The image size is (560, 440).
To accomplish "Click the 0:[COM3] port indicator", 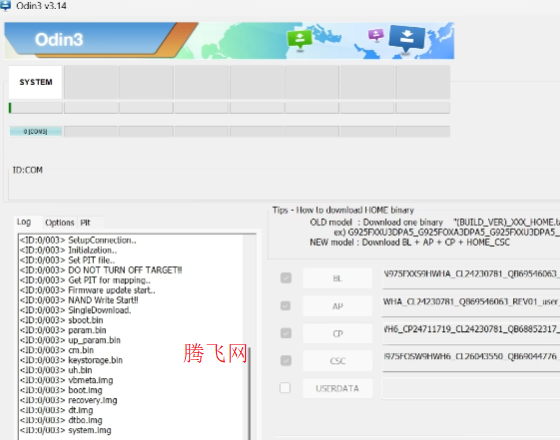I will 36,131.
